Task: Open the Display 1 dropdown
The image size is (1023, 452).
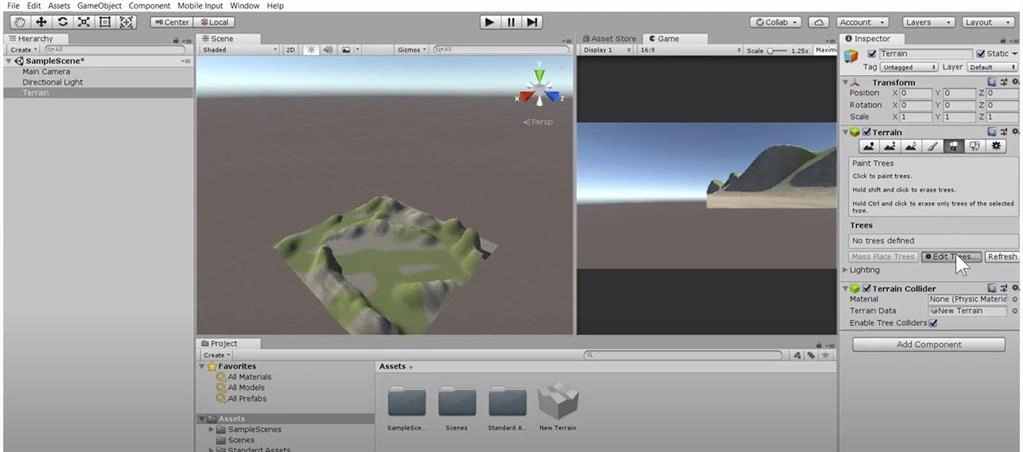Action: pyautogui.click(x=608, y=50)
